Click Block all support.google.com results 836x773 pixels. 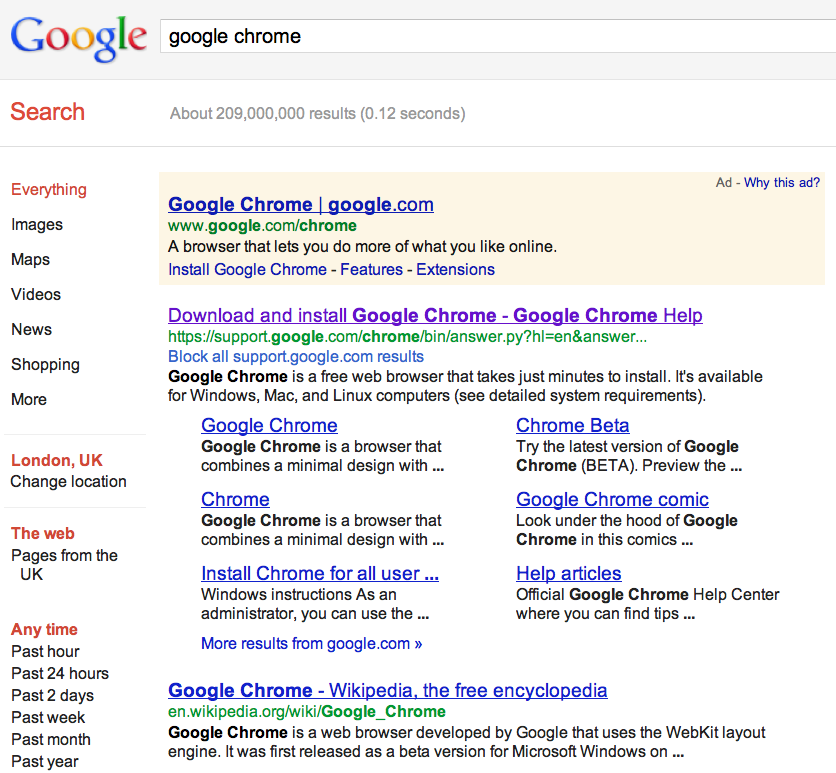[x=296, y=357]
